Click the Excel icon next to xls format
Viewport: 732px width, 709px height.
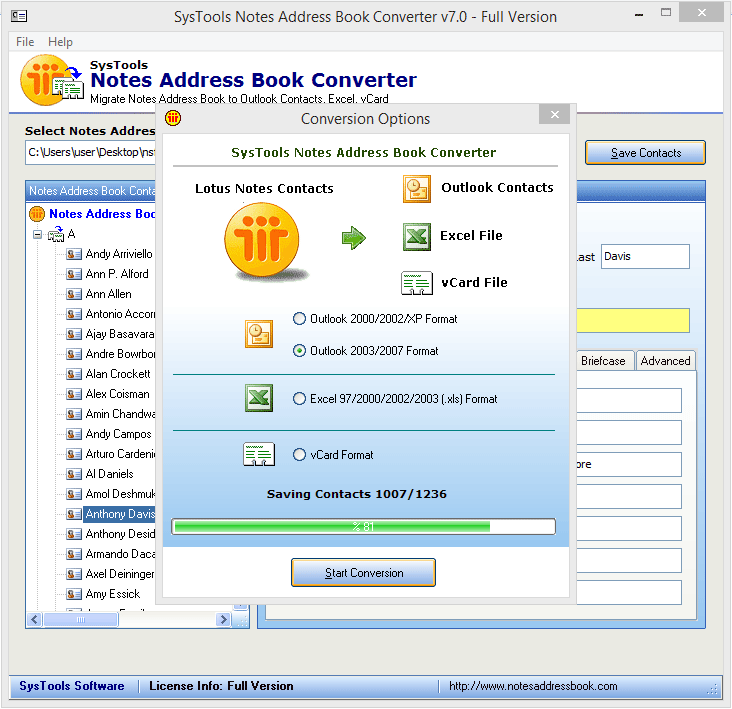point(259,398)
